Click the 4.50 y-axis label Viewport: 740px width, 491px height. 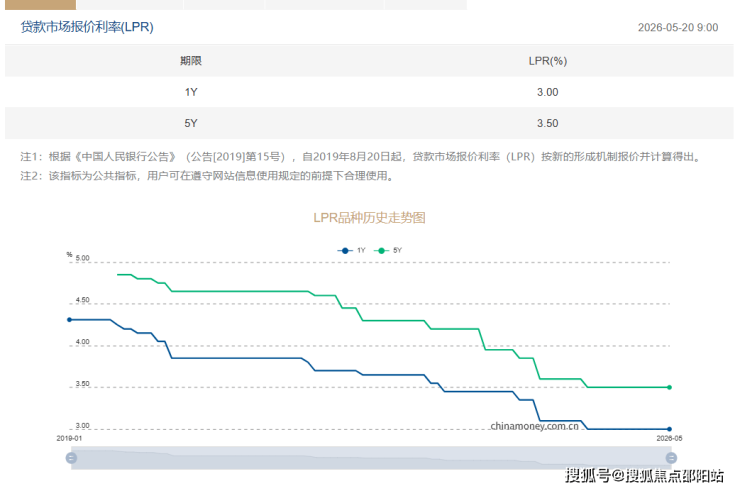(x=83, y=300)
